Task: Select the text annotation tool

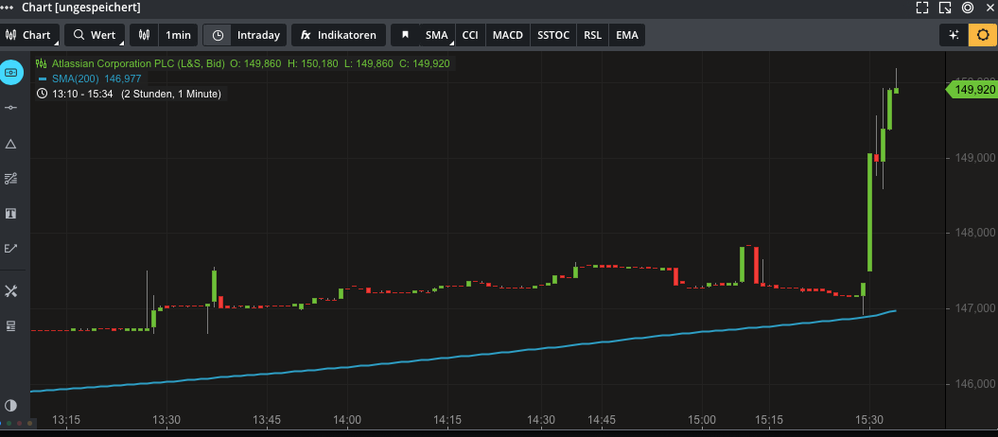Action: tap(11, 214)
